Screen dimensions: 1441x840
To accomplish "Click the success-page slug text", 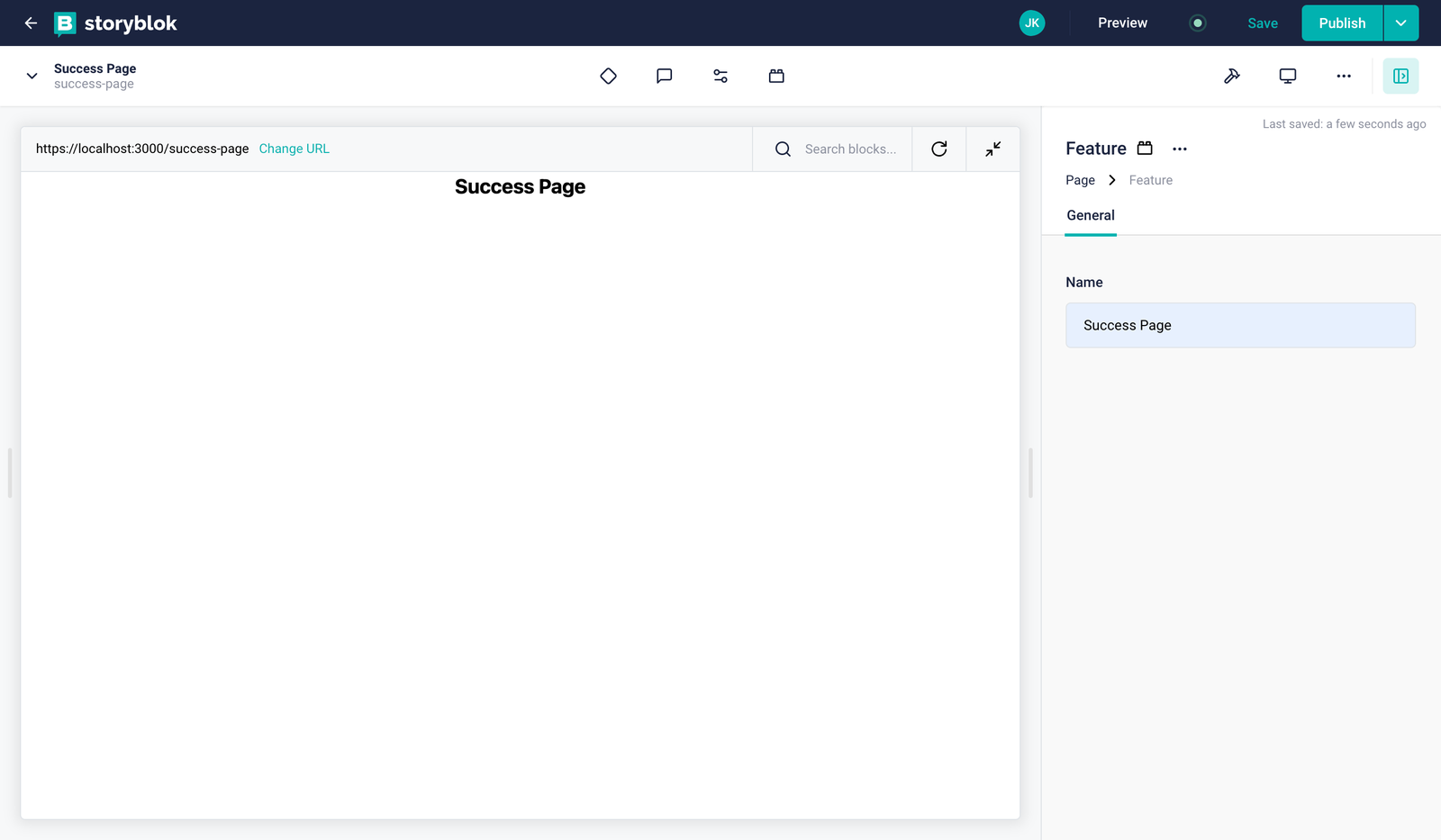I will pos(94,85).
